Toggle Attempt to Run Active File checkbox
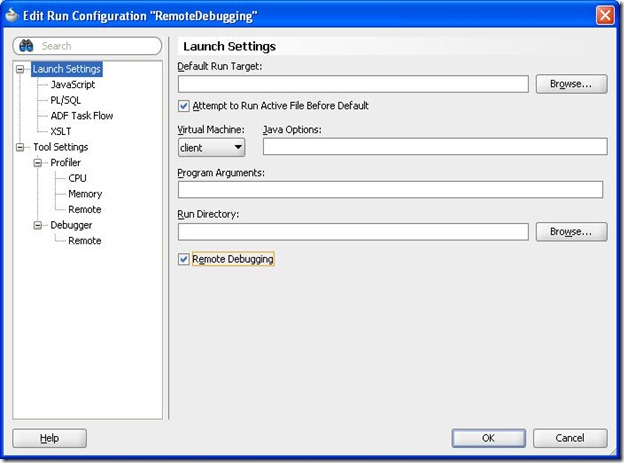This screenshot has height=463, width=624. (183, 106)
